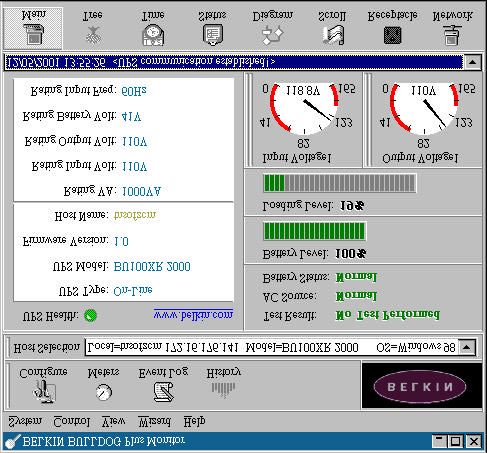Open the Event Log scroll icon
Image resolution: width=487 pixels, height=453 pixels.
click(163, 391)
